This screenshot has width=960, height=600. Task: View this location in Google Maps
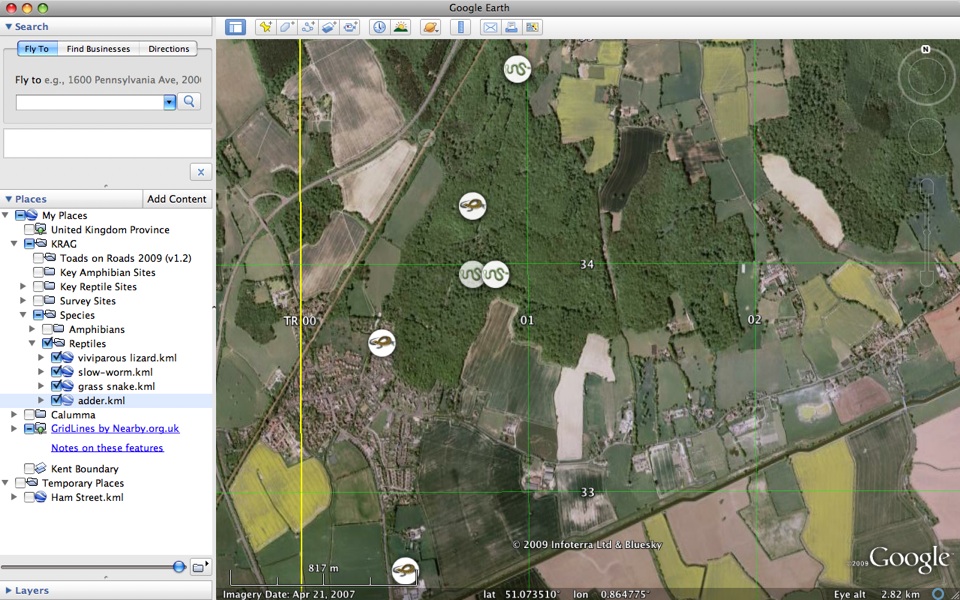click(533, 27)
